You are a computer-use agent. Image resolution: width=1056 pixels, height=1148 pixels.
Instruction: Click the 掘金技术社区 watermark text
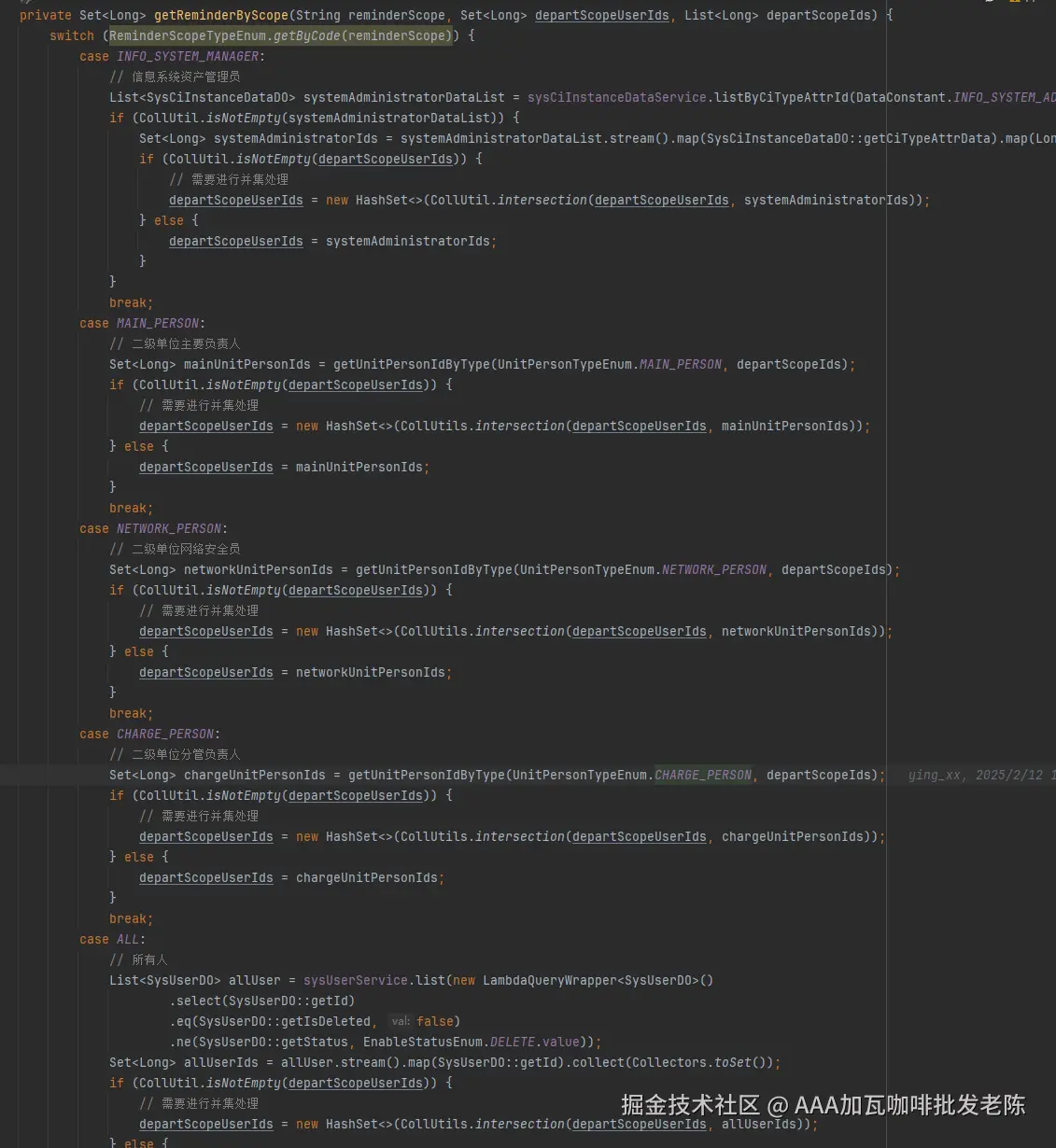690,1105
